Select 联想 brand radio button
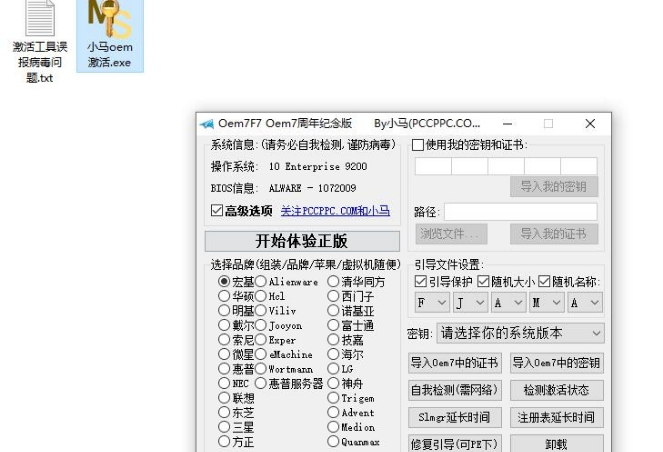663x452 pixels. click(224, 397)
